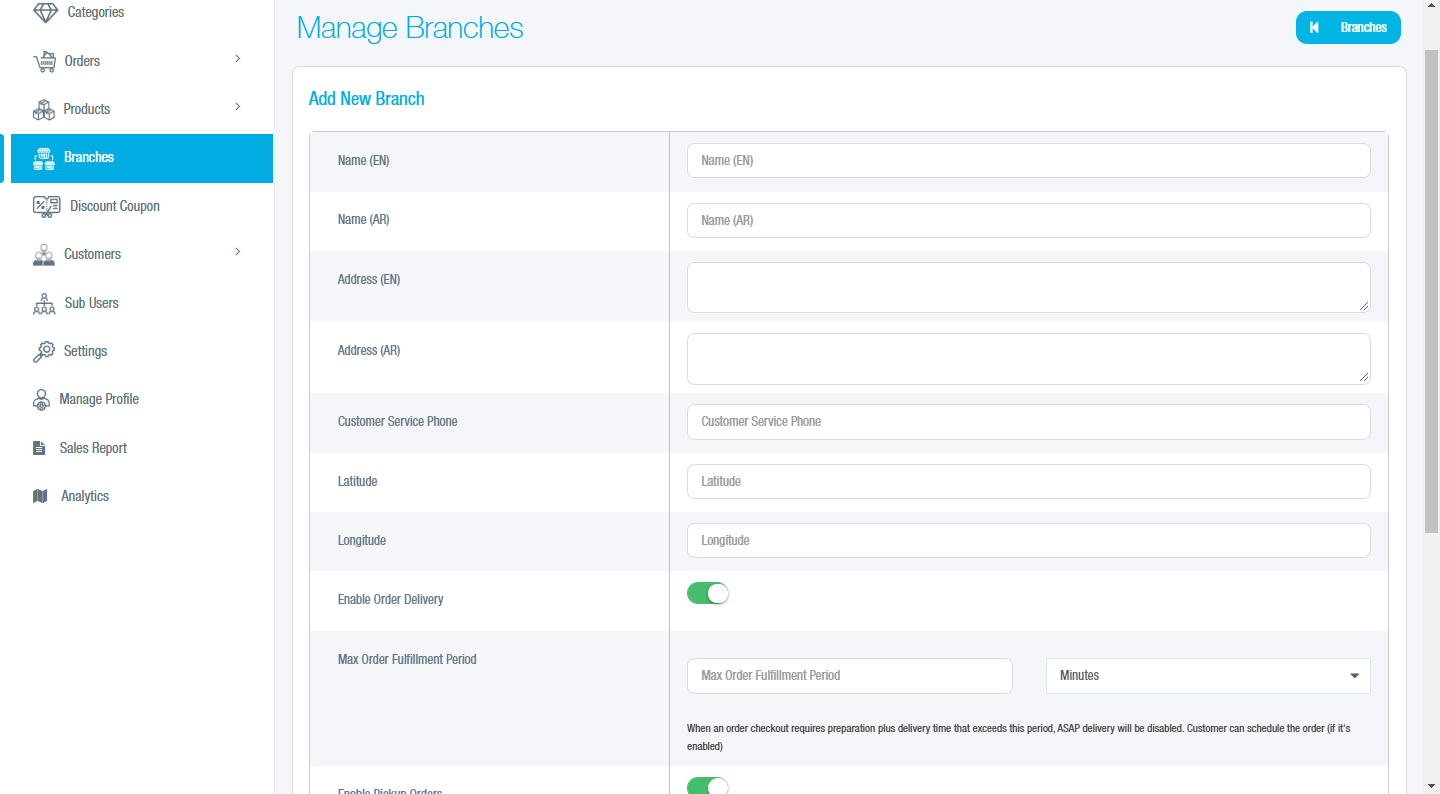Focus the Customer Service Phone field
The width and height of the screenshot is (1440, 794).
1028,422
